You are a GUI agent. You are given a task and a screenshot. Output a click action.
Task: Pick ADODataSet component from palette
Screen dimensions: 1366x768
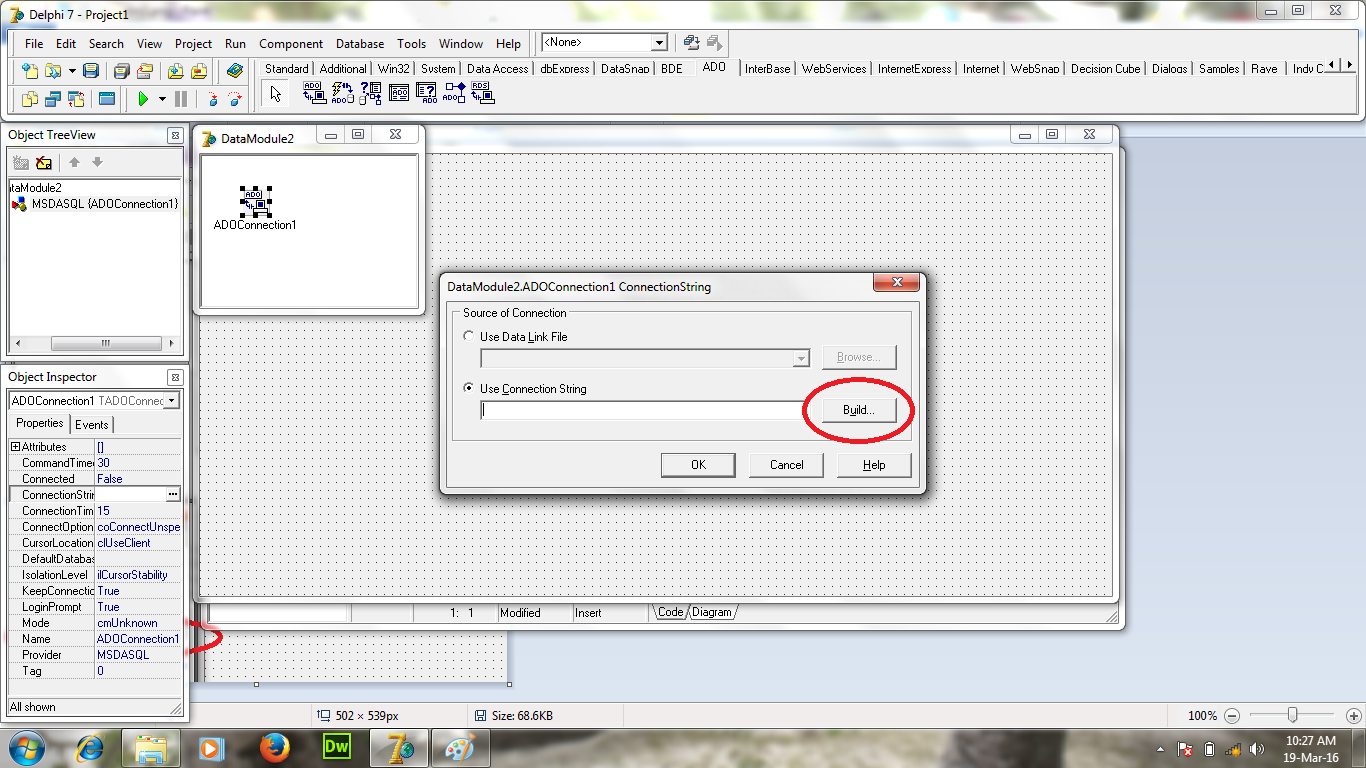point(371,93)
